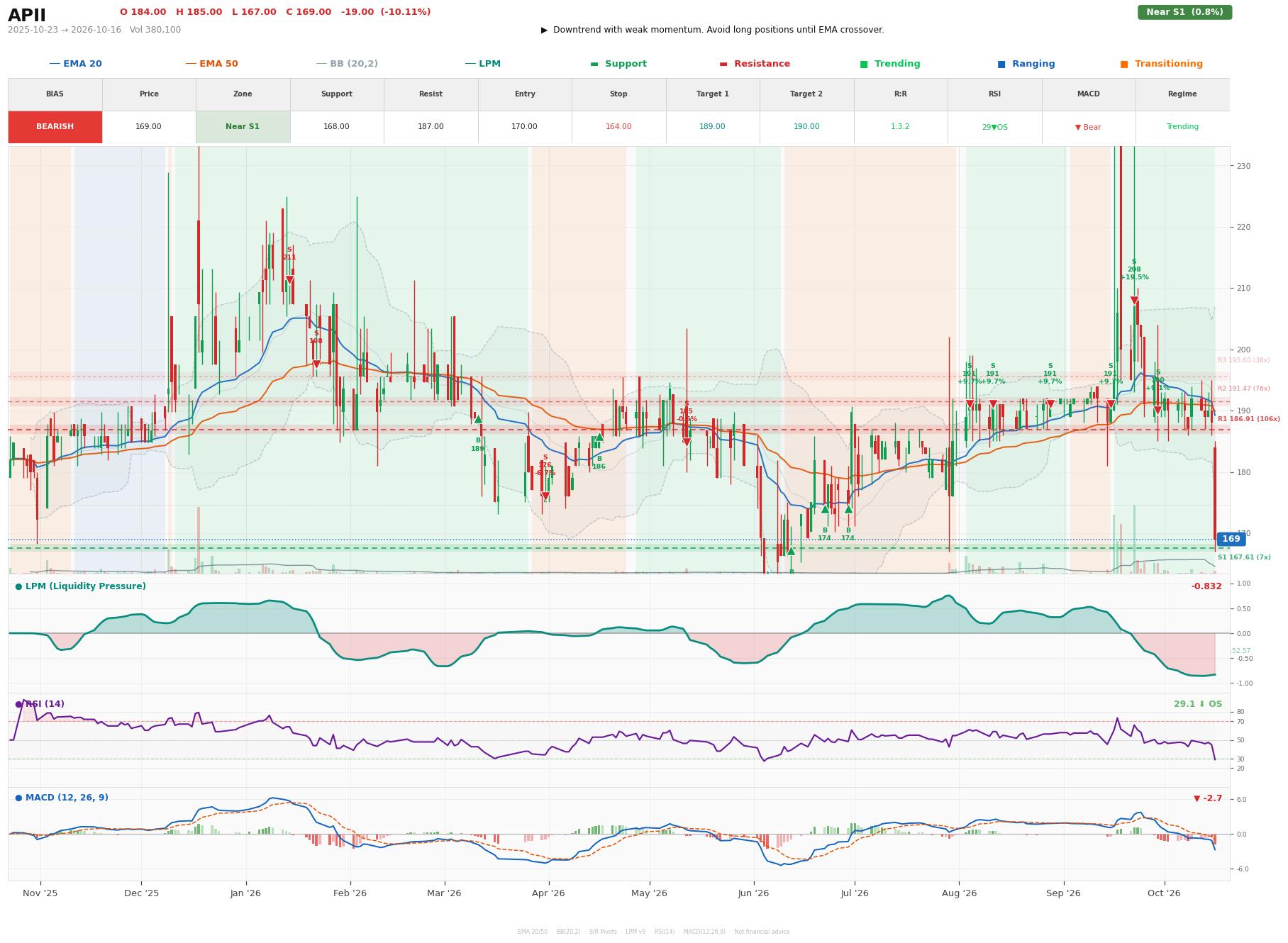Click the LPM (Liquidity Pressure) panel title
1288x943 pixels.
coord(81,586)
